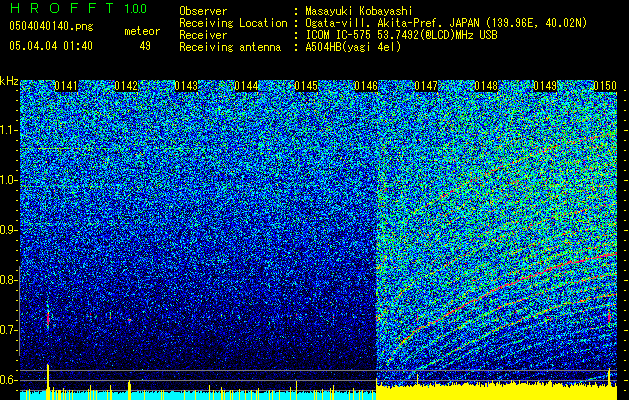Click the A504HB(yagi 4el) antenna text

click(x=353, y=47)
